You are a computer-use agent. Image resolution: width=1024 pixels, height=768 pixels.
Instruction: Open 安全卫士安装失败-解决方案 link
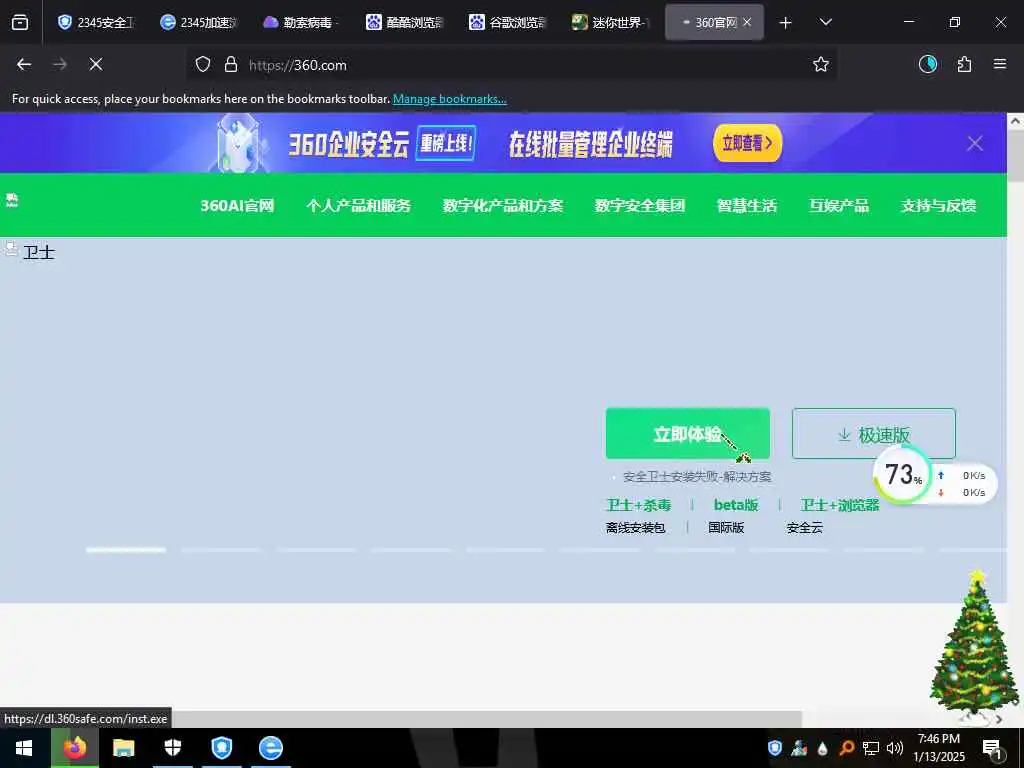tap(697, 477)
